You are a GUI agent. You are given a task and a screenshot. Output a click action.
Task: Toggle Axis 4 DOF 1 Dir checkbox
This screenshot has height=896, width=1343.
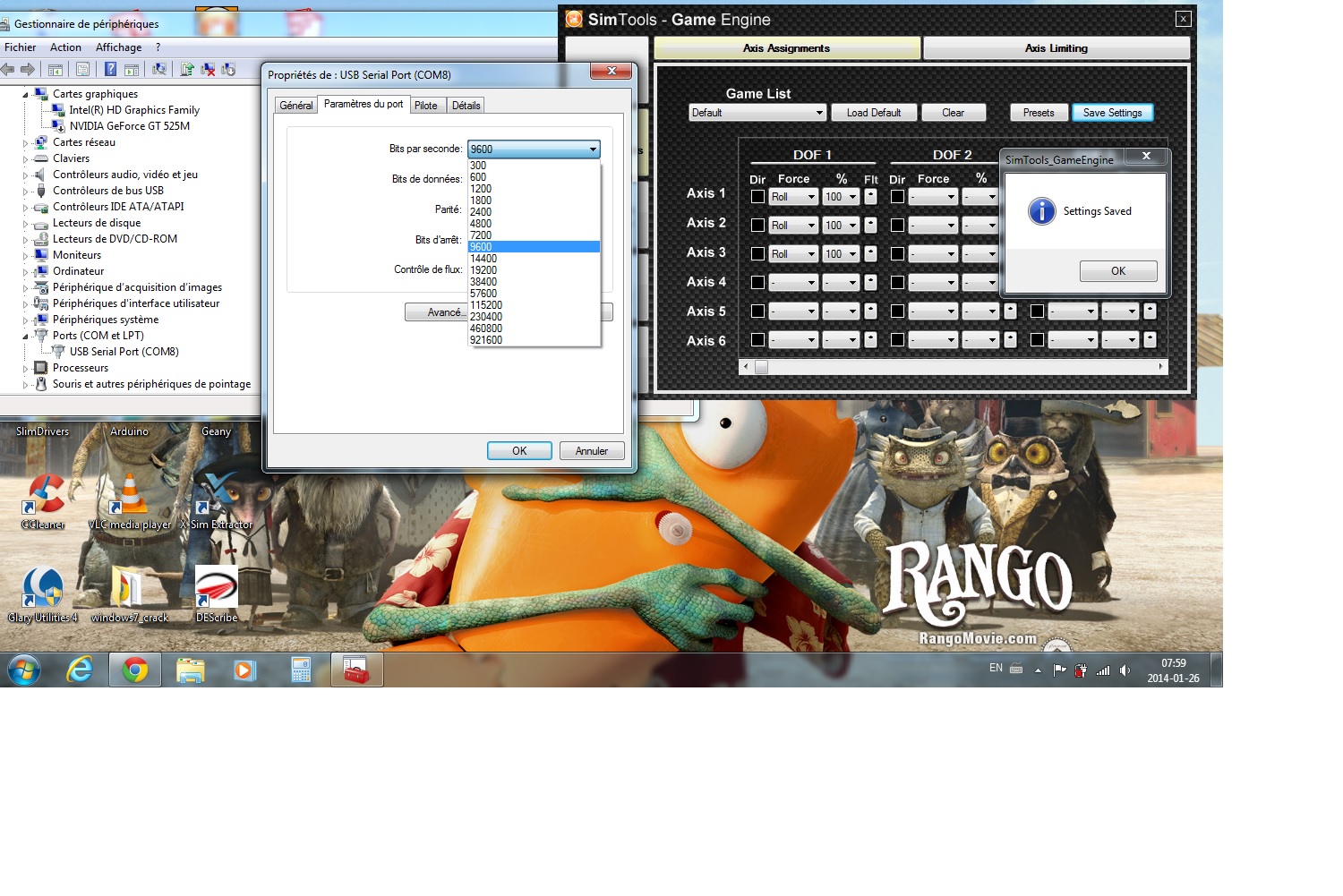click(x=757, y=282)
